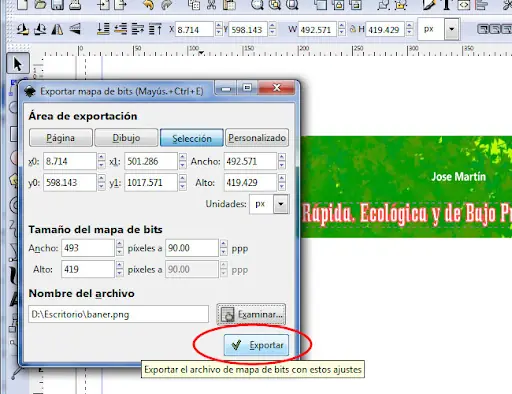
Task: Click the Cut scissors icon
Action: (211, 5)
